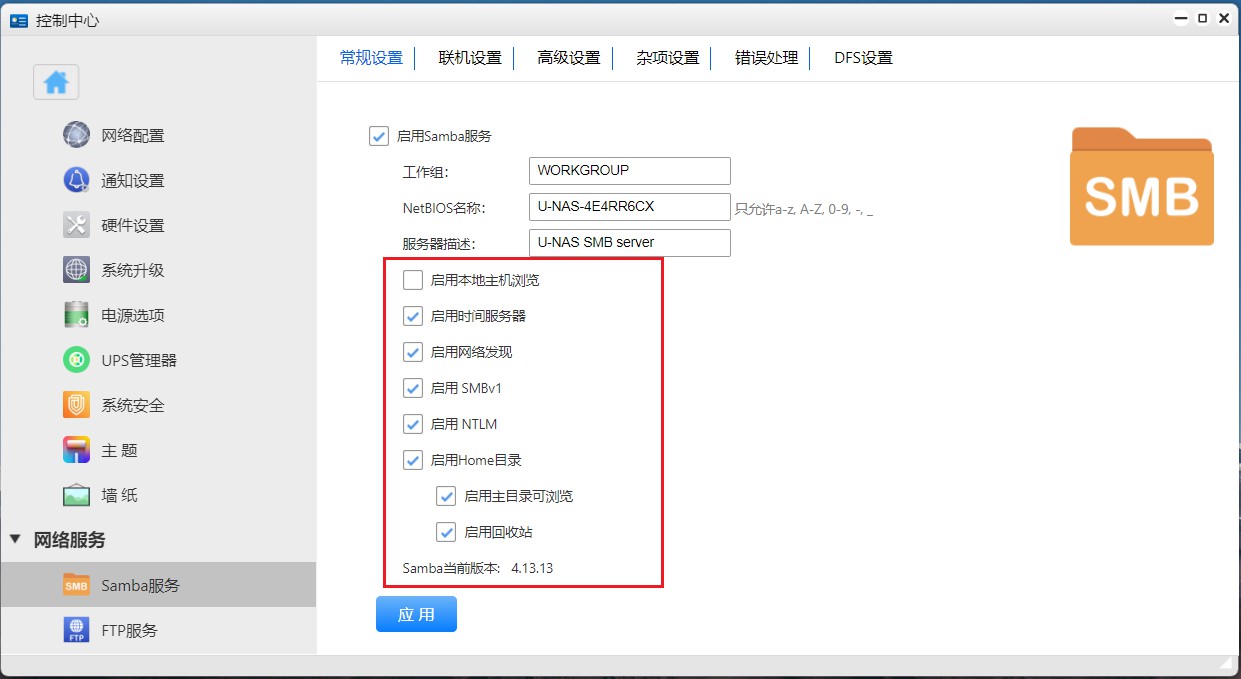Select the UPS管理器 icon

click(77, 360)
